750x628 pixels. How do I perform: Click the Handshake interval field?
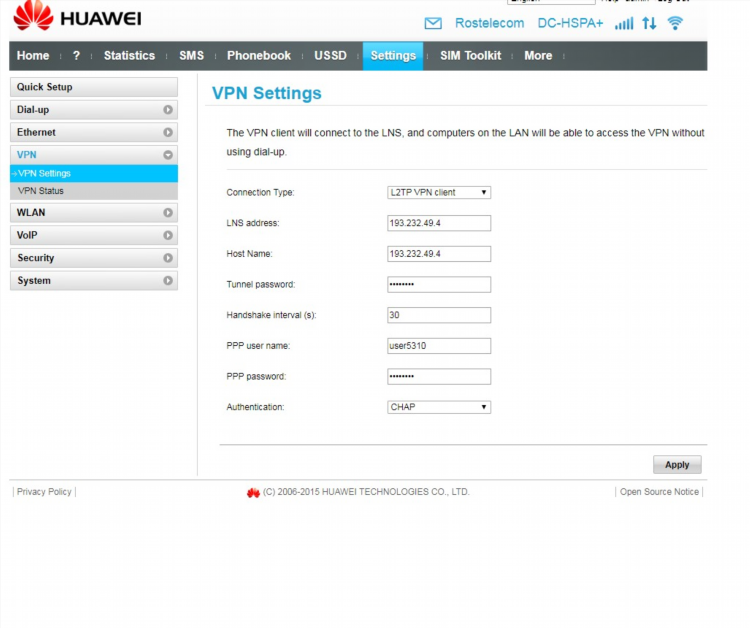pyautogui.click(x=439, y=315)
